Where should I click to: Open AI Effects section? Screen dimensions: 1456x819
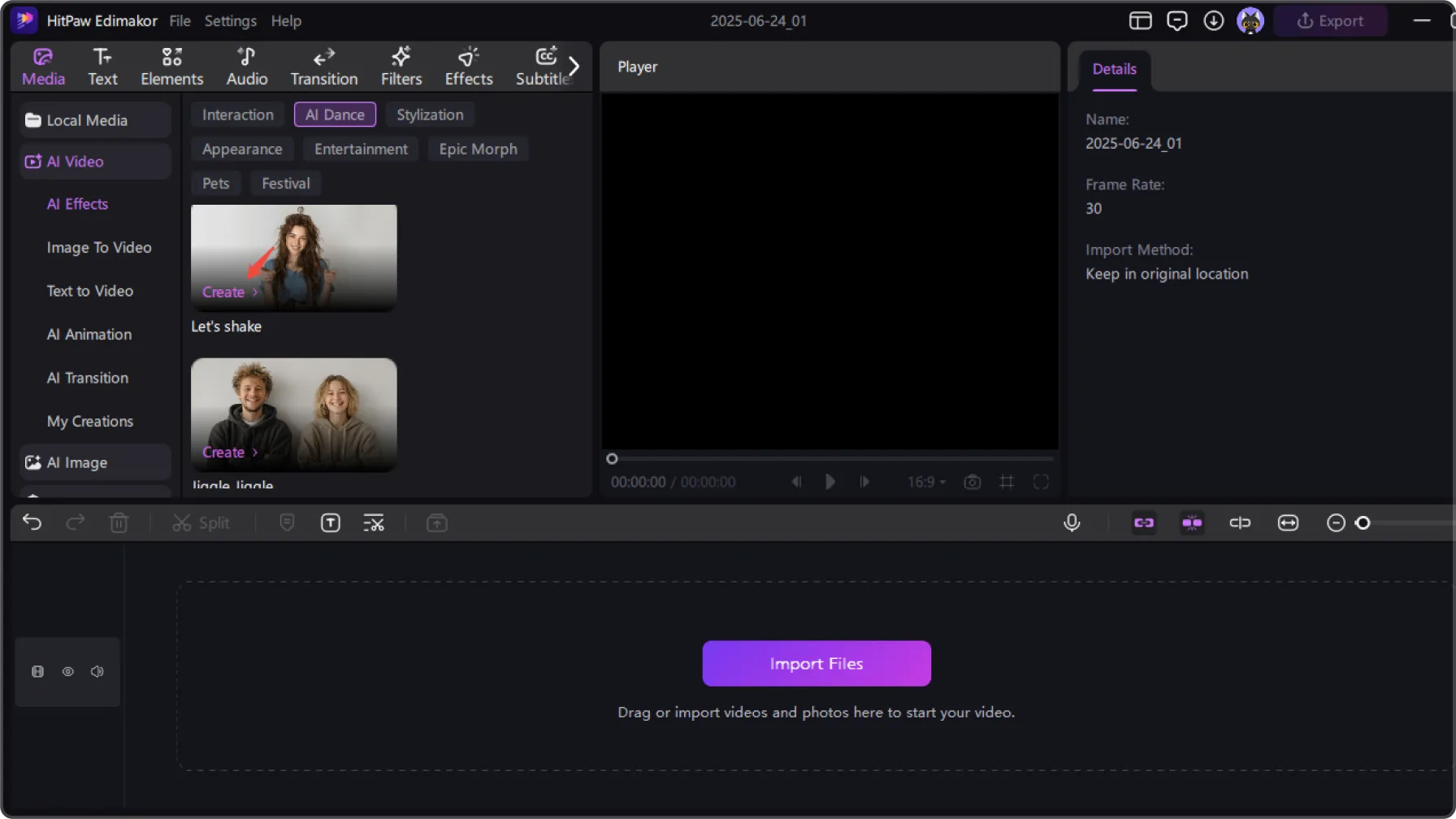[x=77, y=204]
